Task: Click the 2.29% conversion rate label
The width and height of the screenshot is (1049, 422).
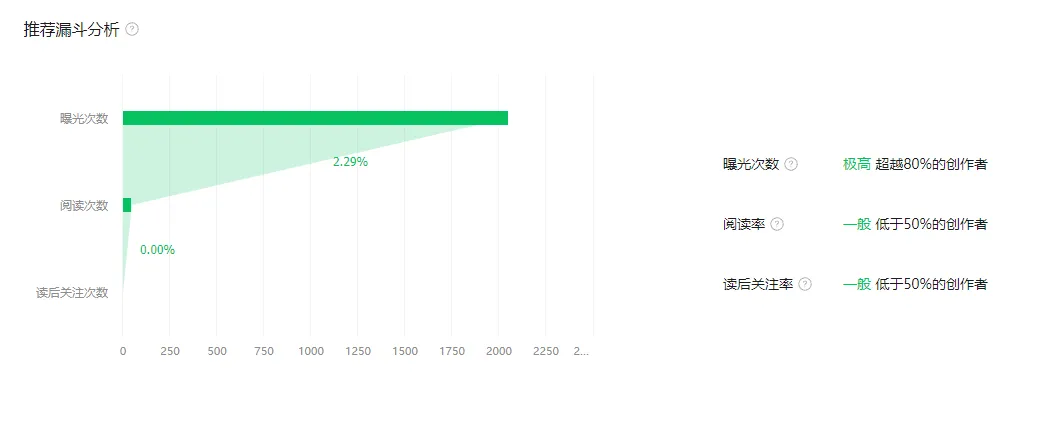Action: pyautogui.click(x=351, y=161)
